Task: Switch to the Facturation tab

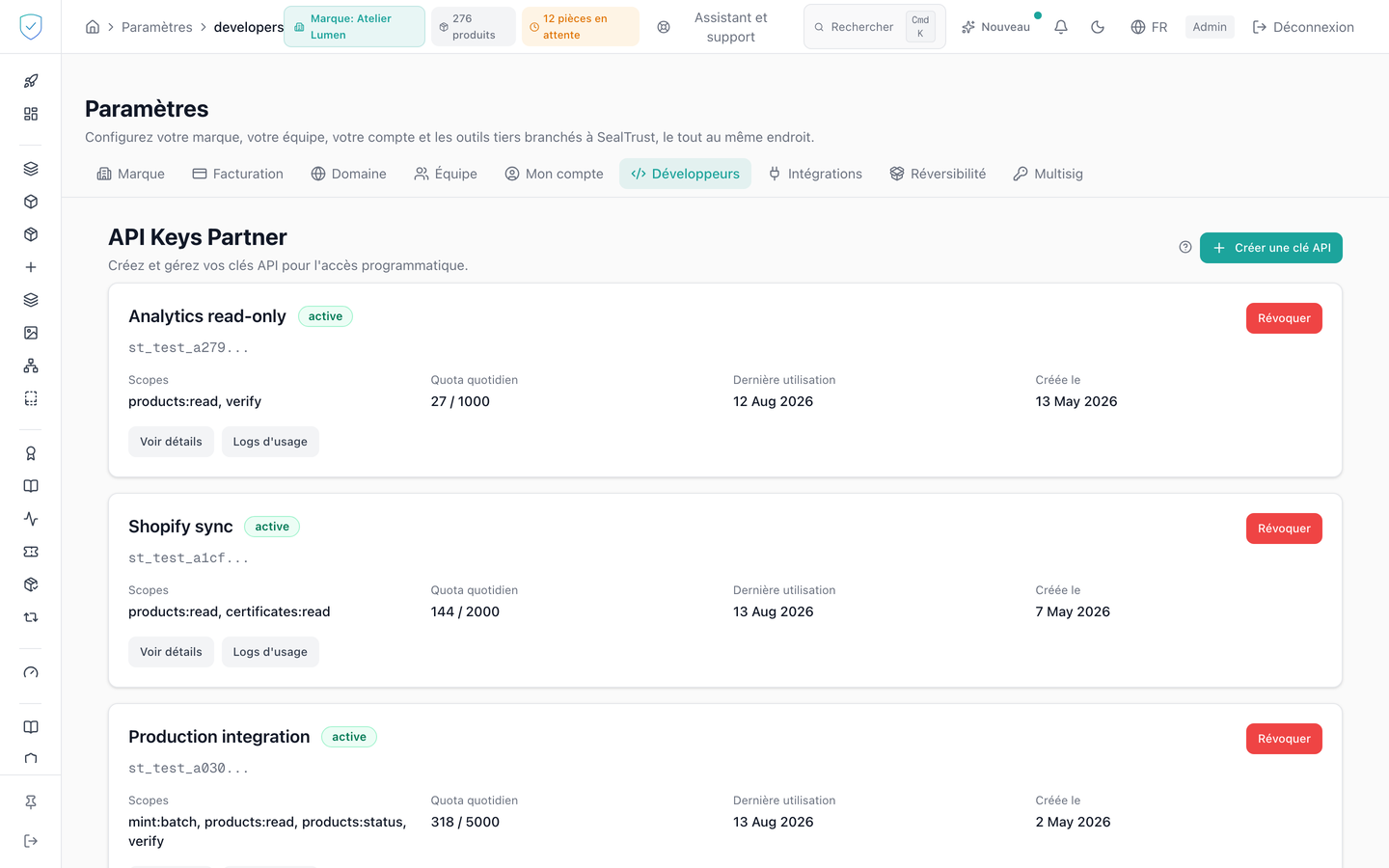Action: (238, 174)
